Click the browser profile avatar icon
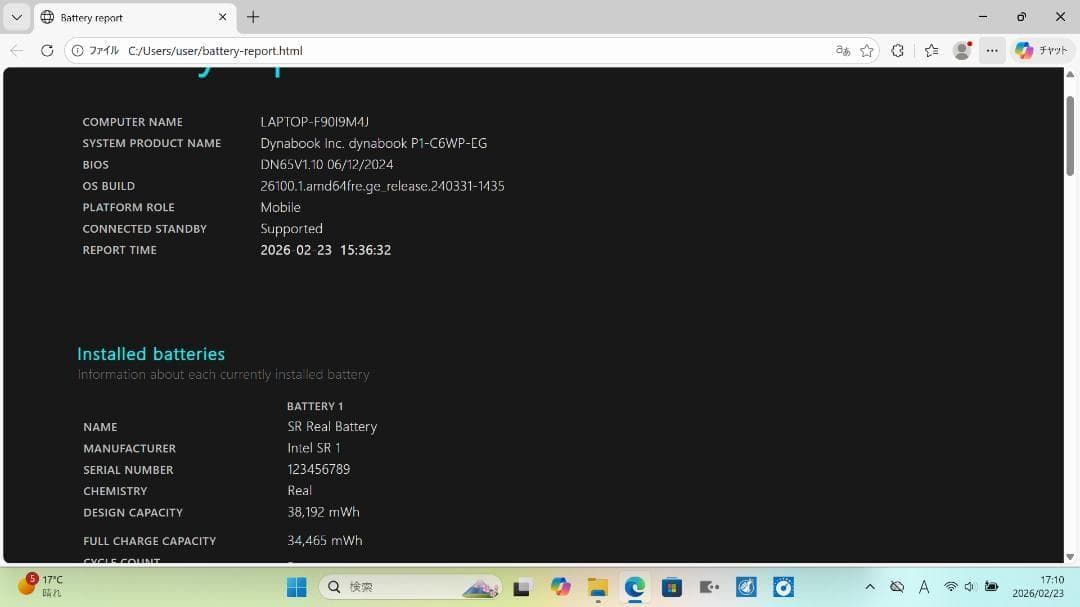The width and height of the screenshot is (1080, 607). tap(961, 50)
